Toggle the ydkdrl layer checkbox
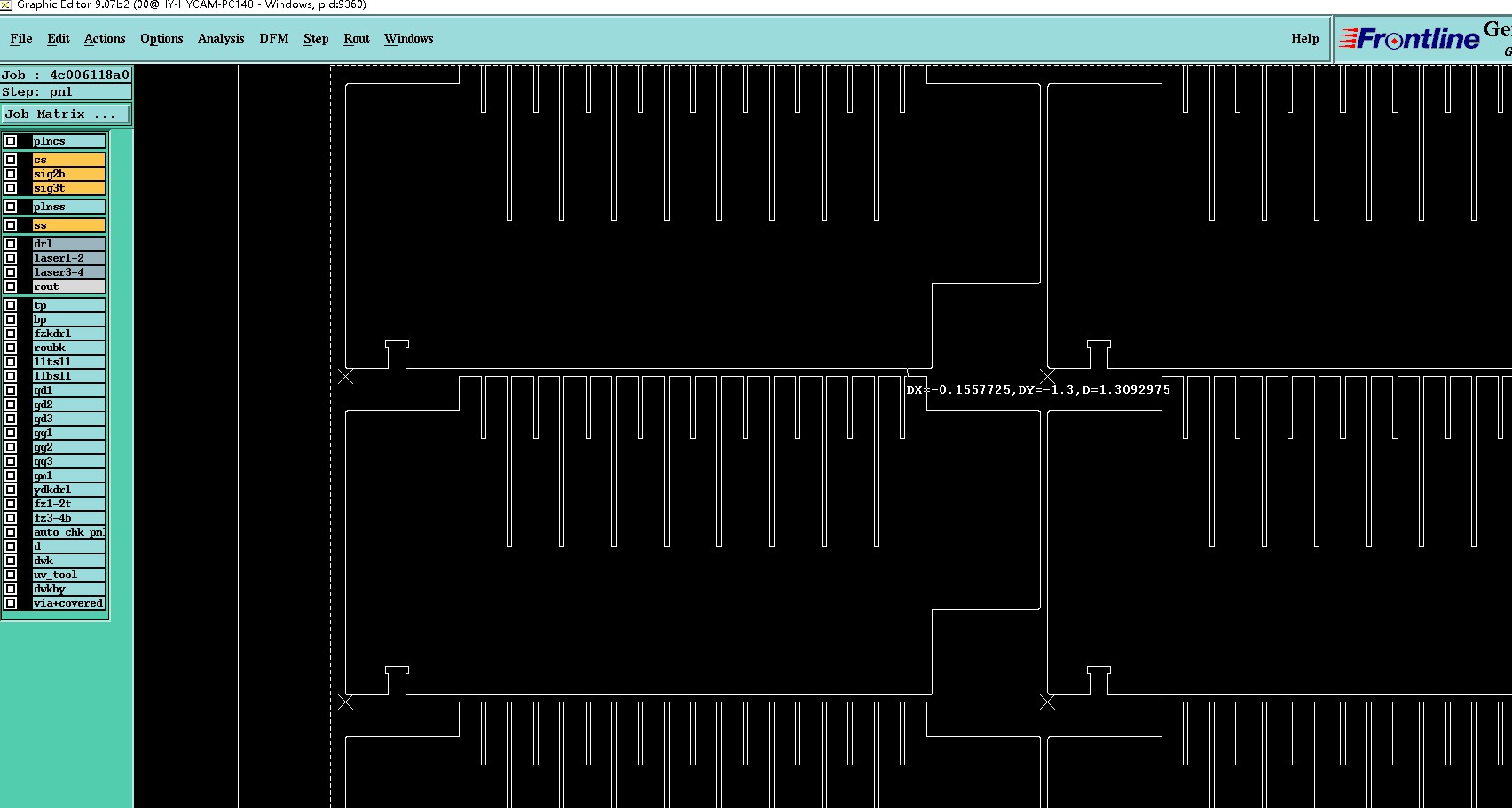Viewport: 1512px width, 808px height. click(11, 490)
